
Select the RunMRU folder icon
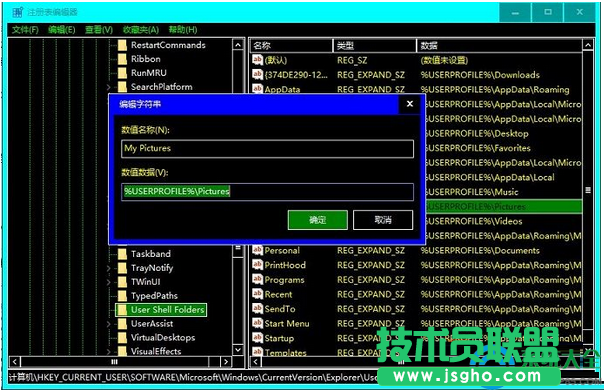[122, 73]
